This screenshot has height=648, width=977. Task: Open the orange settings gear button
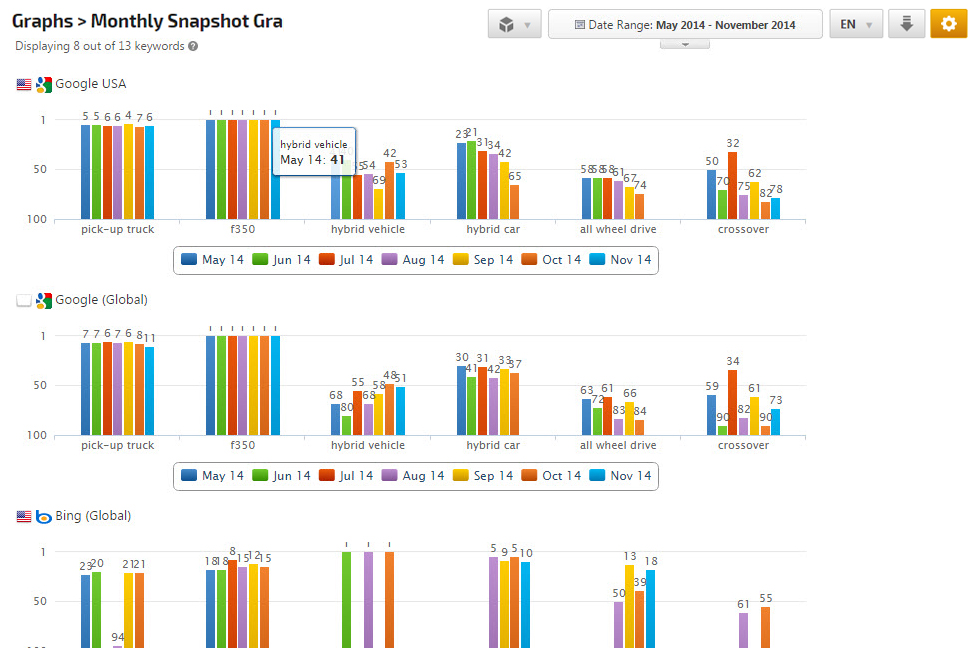point(948,24)
